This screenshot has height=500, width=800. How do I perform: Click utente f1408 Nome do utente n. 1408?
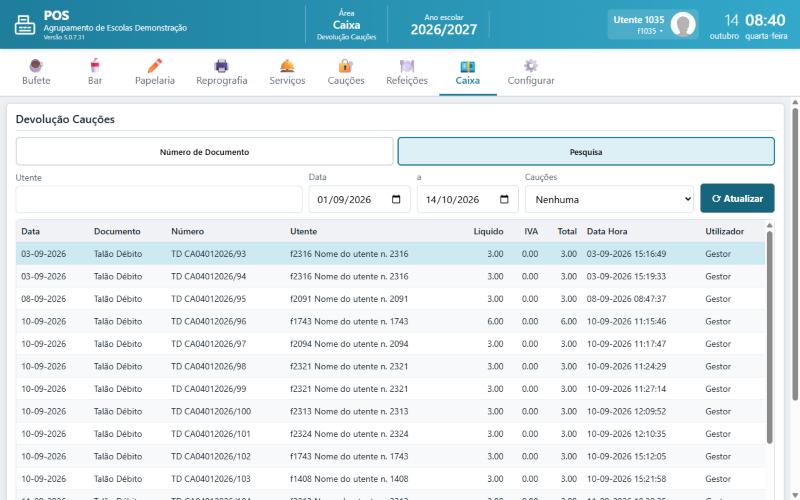[349, 479]
